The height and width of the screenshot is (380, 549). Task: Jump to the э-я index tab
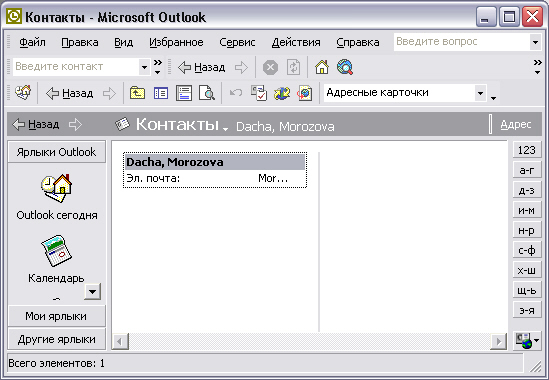(x=527, y=310)
